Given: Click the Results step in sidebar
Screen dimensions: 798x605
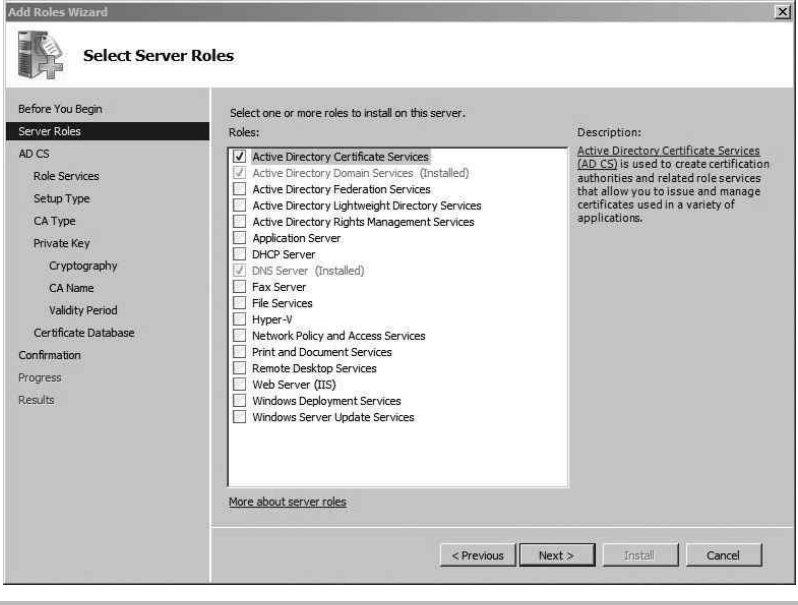Looking at the screenshot, I should (x=36, y=400).
